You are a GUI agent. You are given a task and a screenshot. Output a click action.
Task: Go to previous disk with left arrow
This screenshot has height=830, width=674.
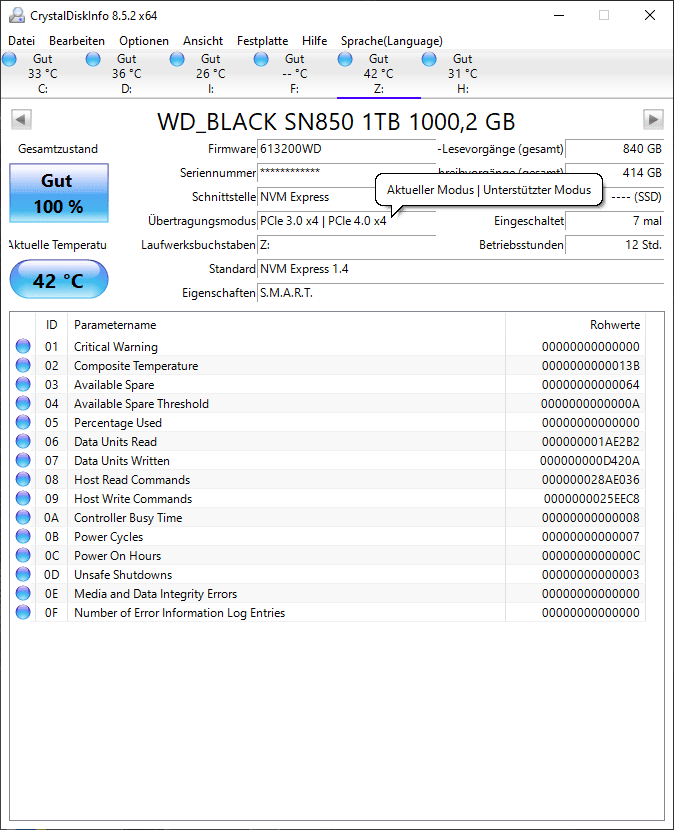click(22, 119)
